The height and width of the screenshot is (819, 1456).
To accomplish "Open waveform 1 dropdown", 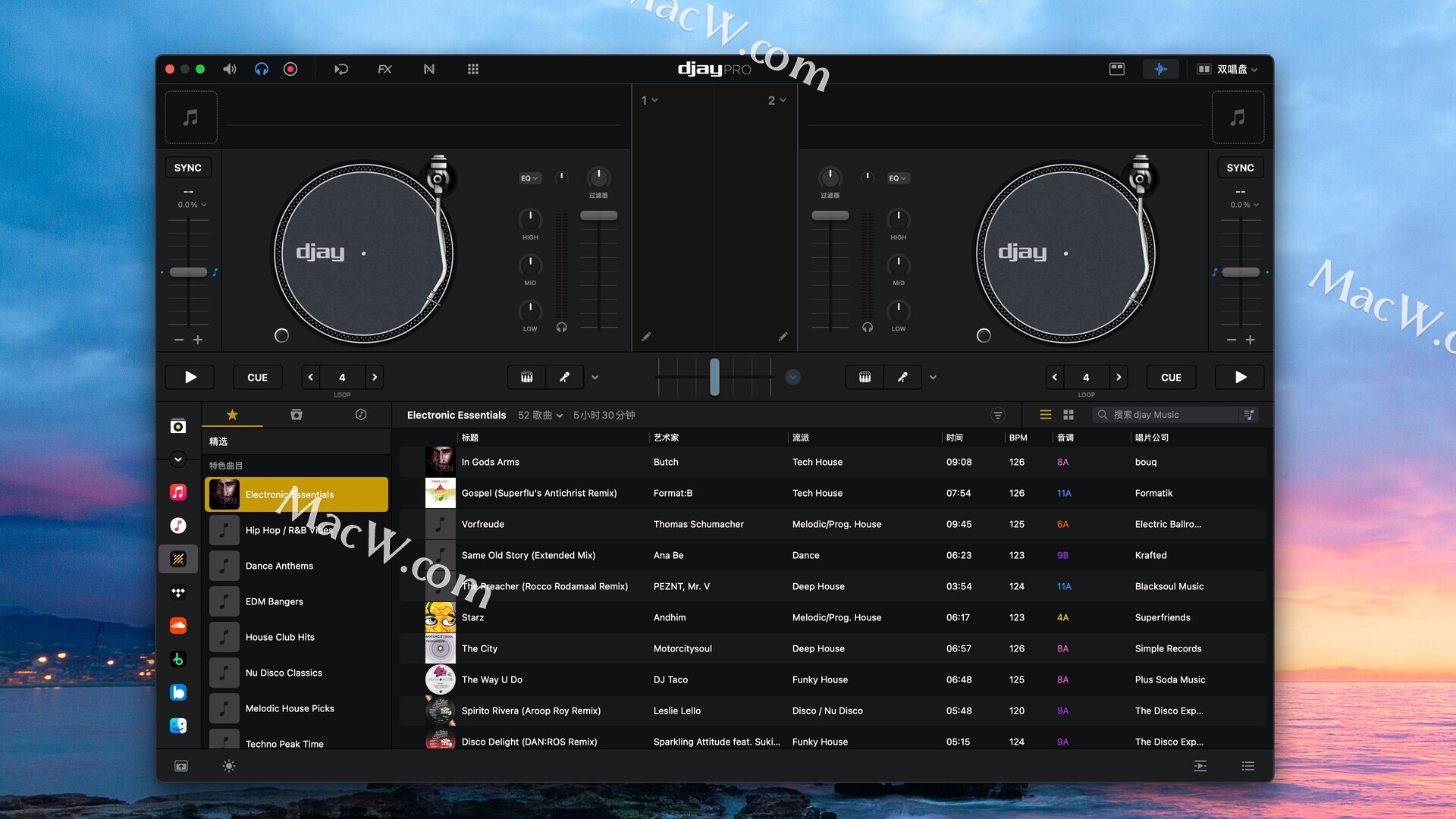I will coord(649,100).
